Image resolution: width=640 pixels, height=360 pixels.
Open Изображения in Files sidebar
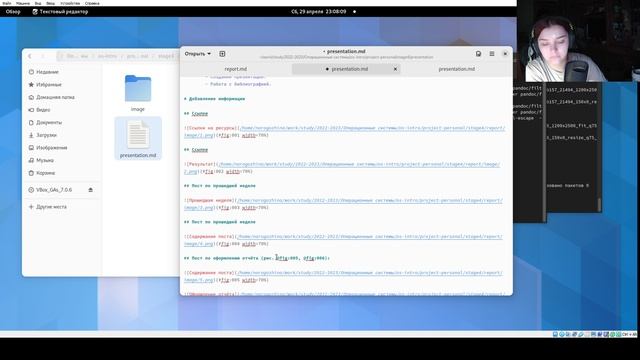coord(48,148)
